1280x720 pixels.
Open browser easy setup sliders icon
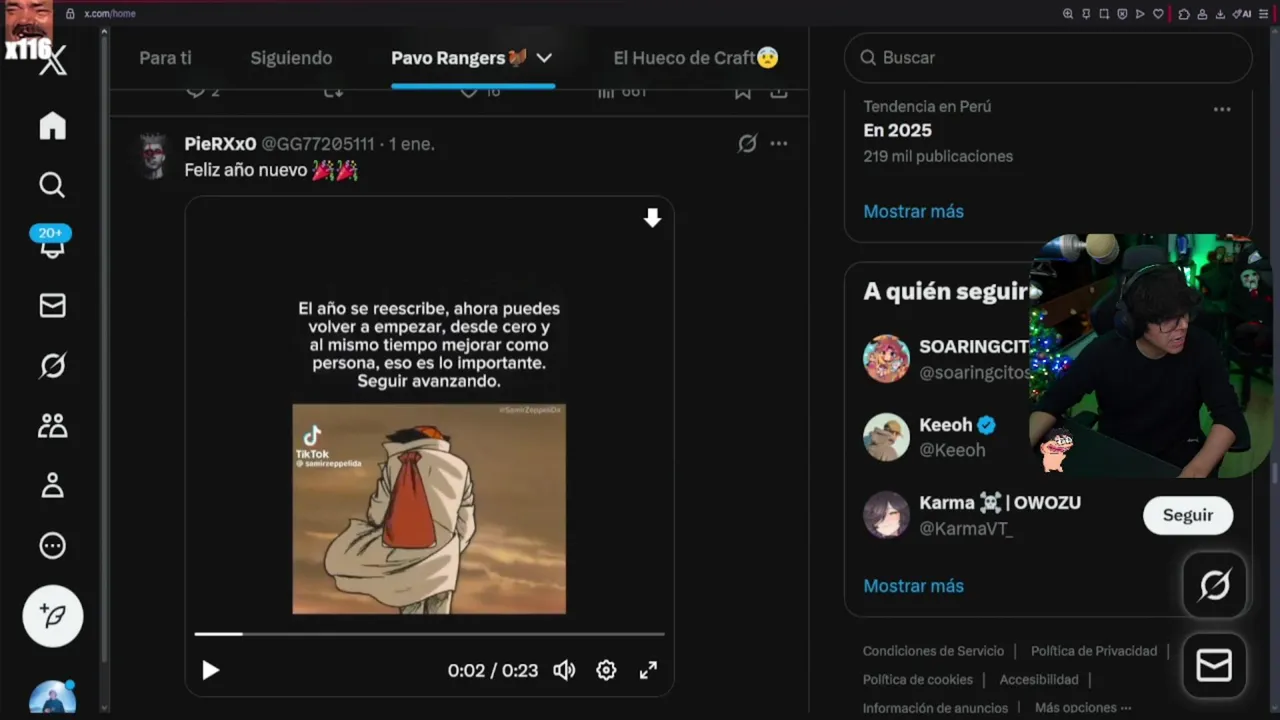pos(1264,14)
